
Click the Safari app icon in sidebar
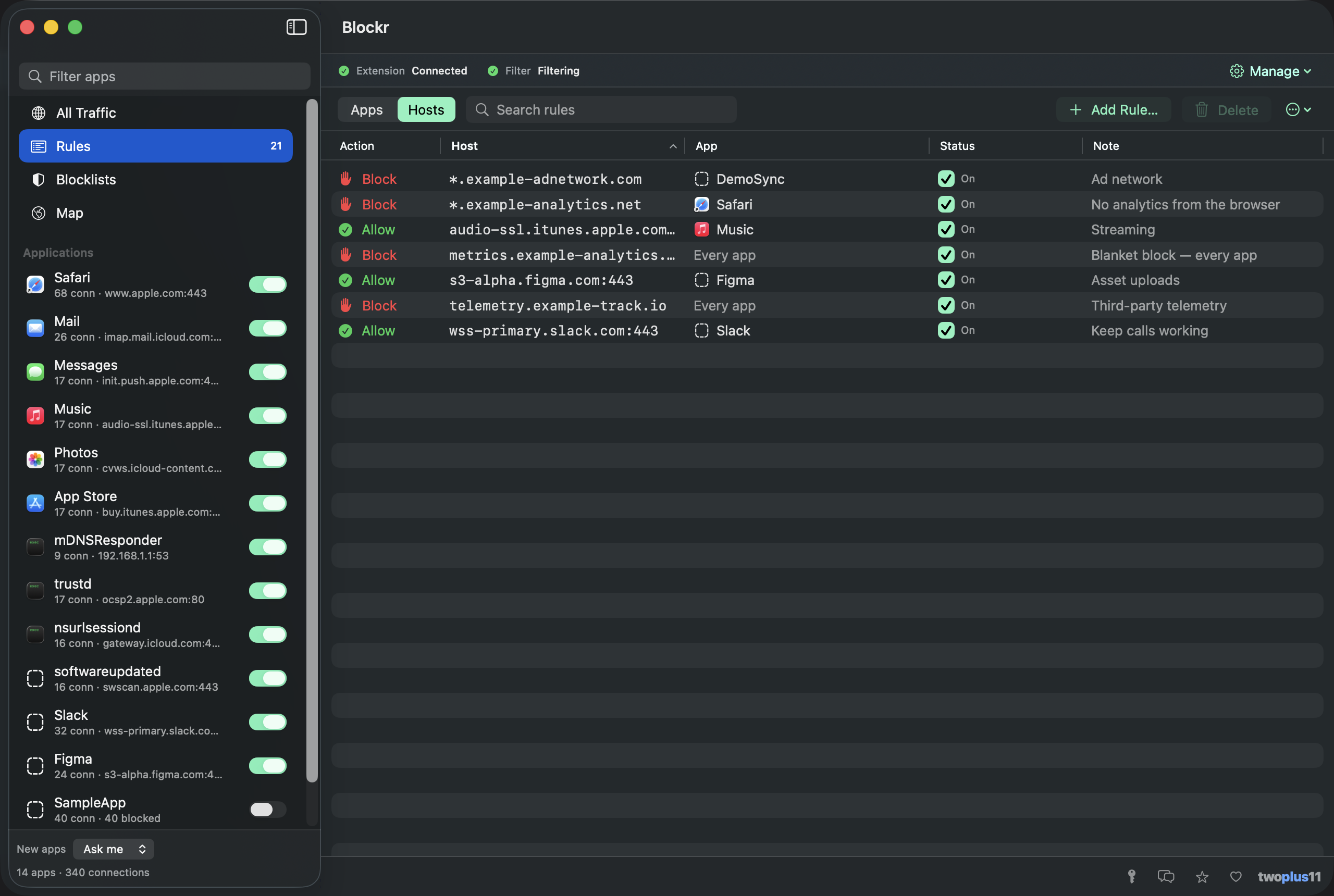[x=35, y=284]
